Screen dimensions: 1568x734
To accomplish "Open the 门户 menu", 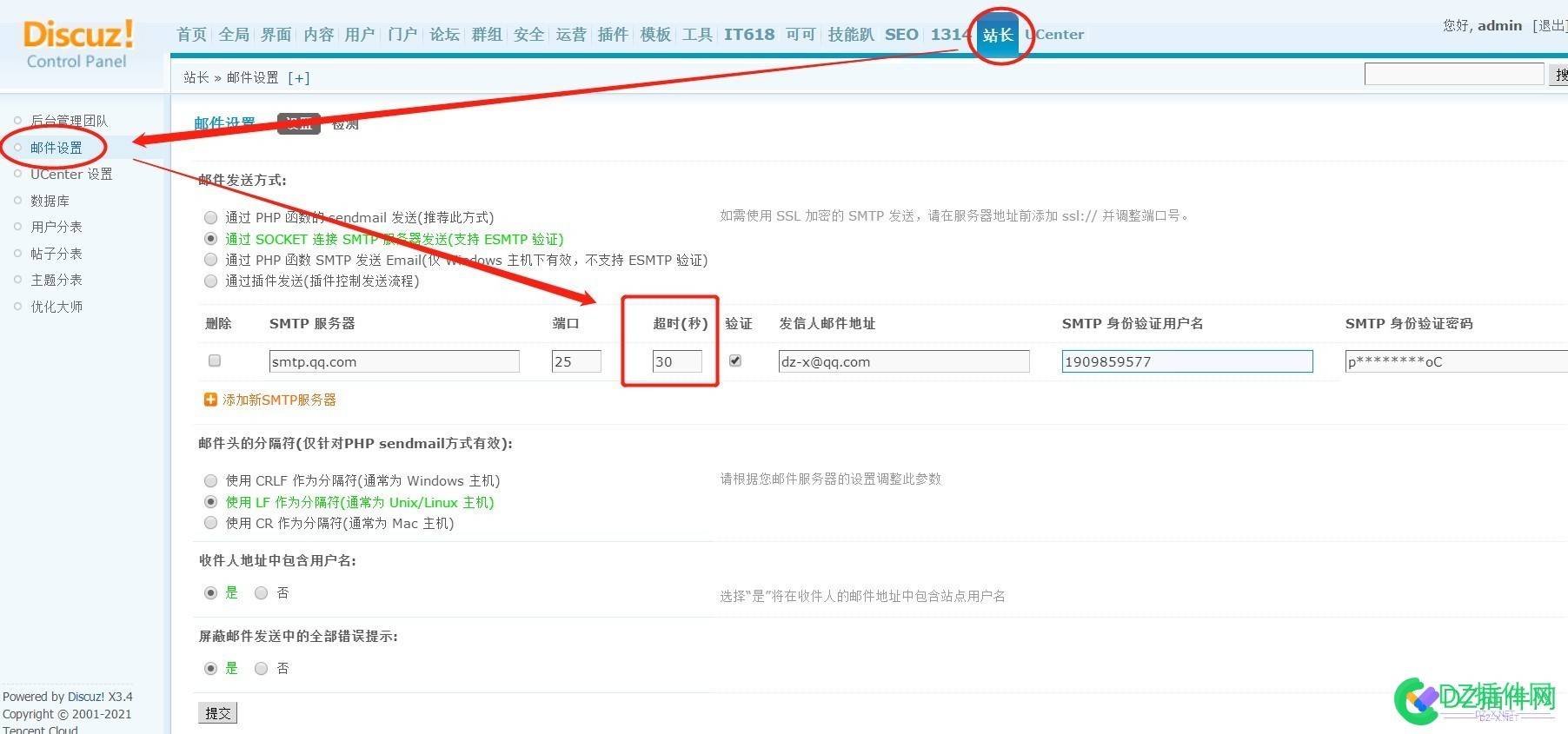I will 402,35.
